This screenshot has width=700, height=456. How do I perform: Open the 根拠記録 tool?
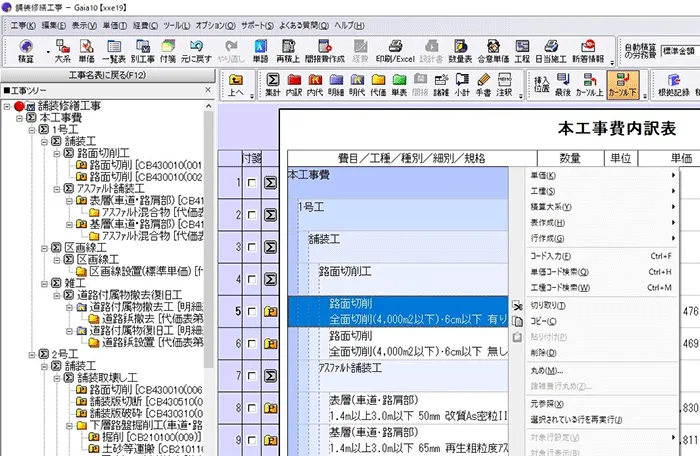(x=674, y=84)
